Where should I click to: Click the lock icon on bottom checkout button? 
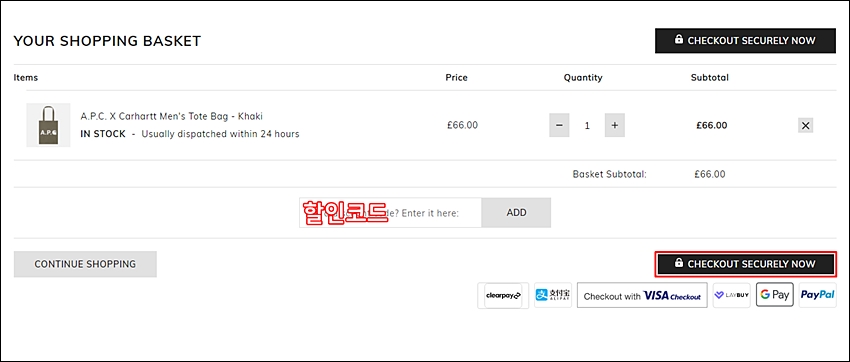tap(678, 263)
